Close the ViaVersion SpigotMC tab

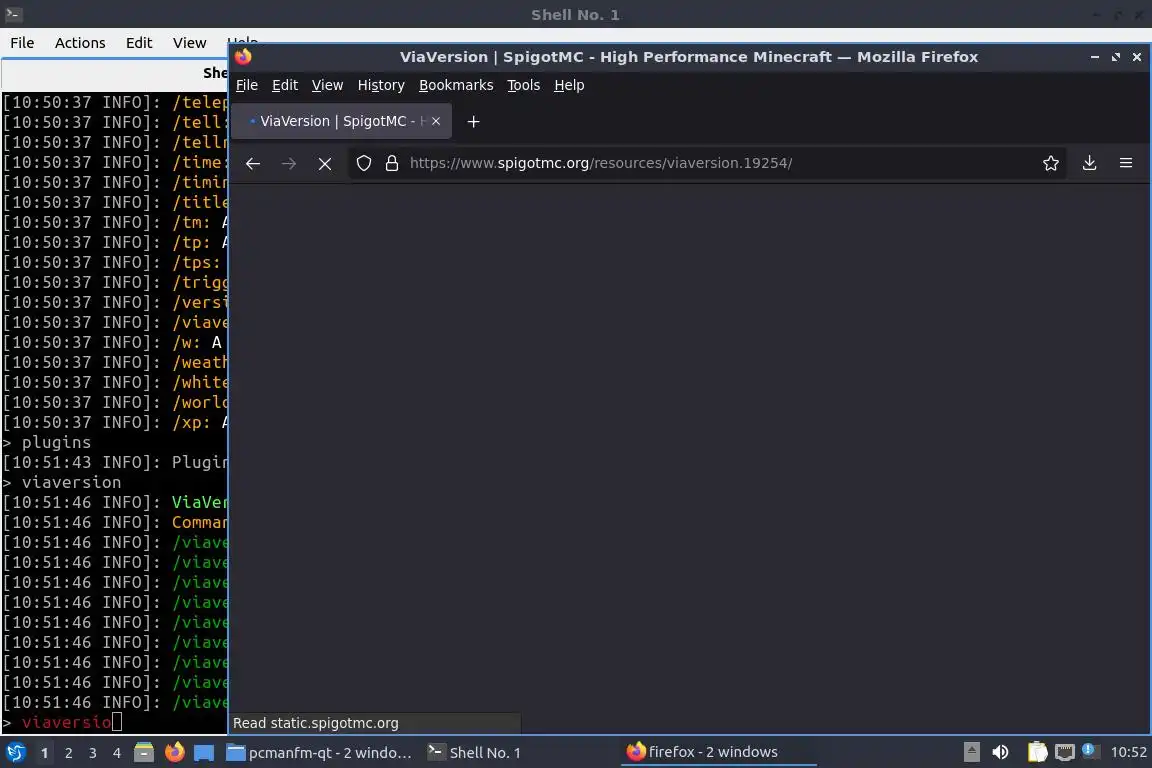pyautogui.click(x=436, y=121)
